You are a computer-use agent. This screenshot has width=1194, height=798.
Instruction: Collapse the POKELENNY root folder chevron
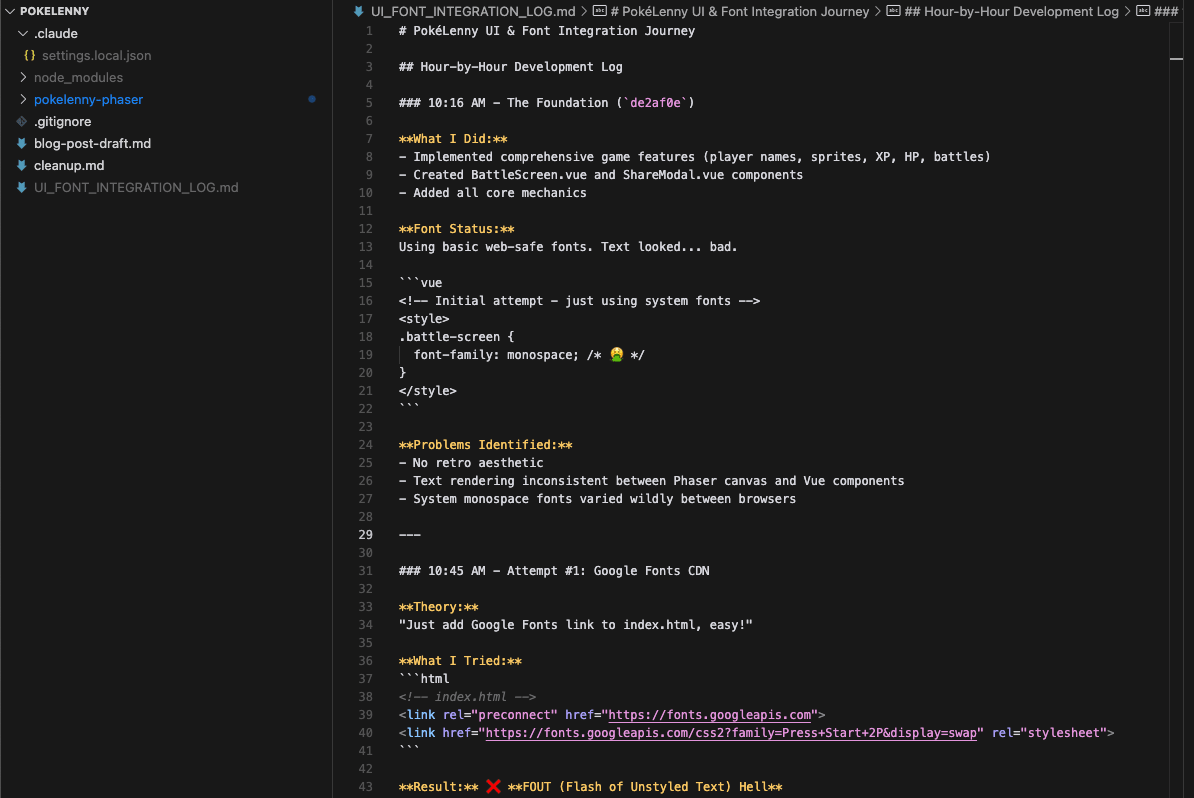tap(9, 11)
